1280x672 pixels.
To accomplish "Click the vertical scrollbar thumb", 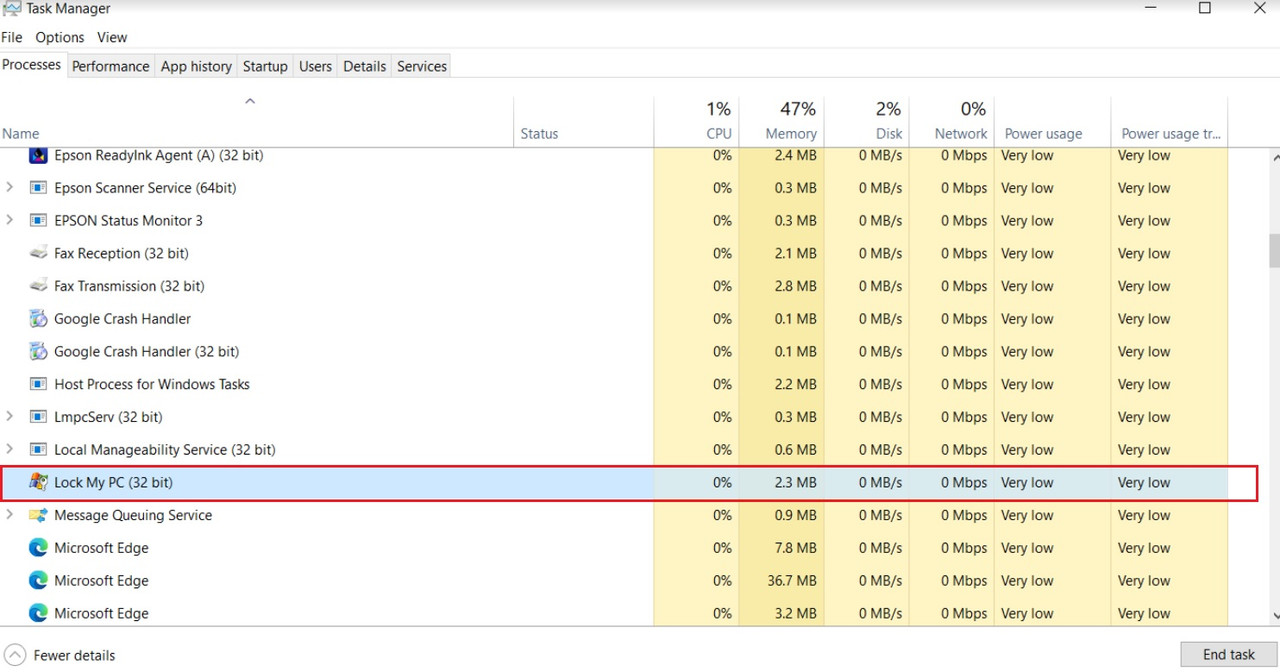I will click(x=1274, y=252).
